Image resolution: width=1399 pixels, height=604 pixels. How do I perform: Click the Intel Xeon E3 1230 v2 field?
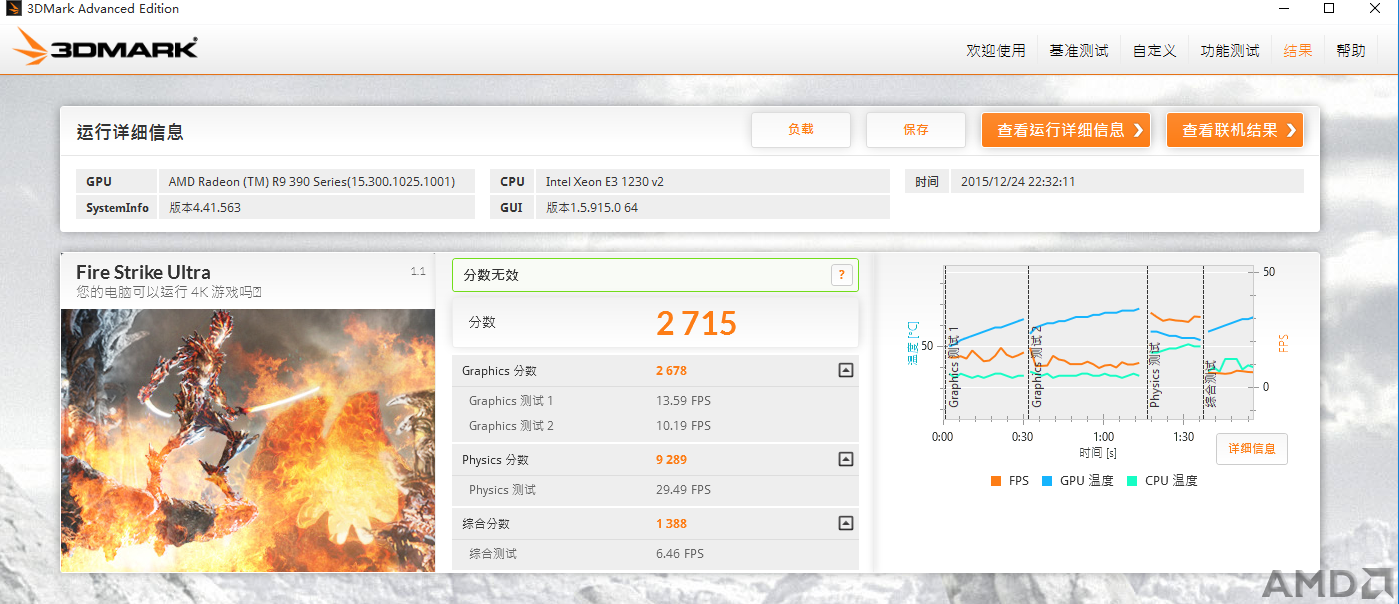coord(713,181)
